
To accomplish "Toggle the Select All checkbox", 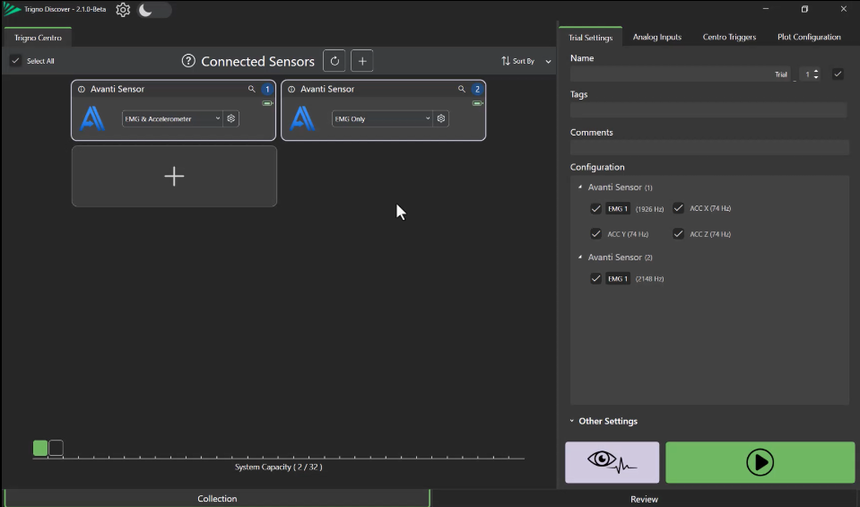I will click(x=16, y=61).
